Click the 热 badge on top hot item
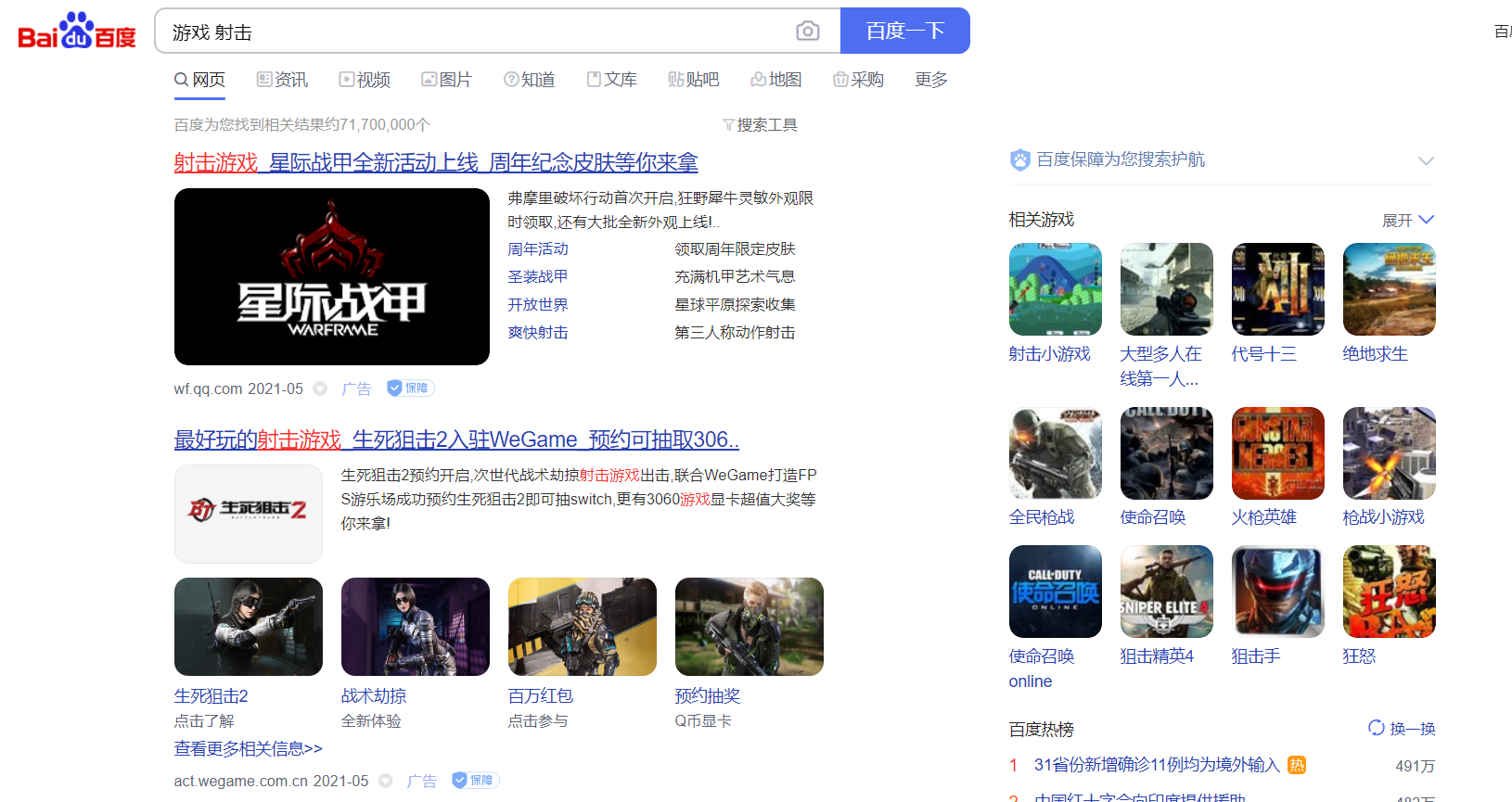The width and height of the screenshot is (1512, 802). (1297, 765)
